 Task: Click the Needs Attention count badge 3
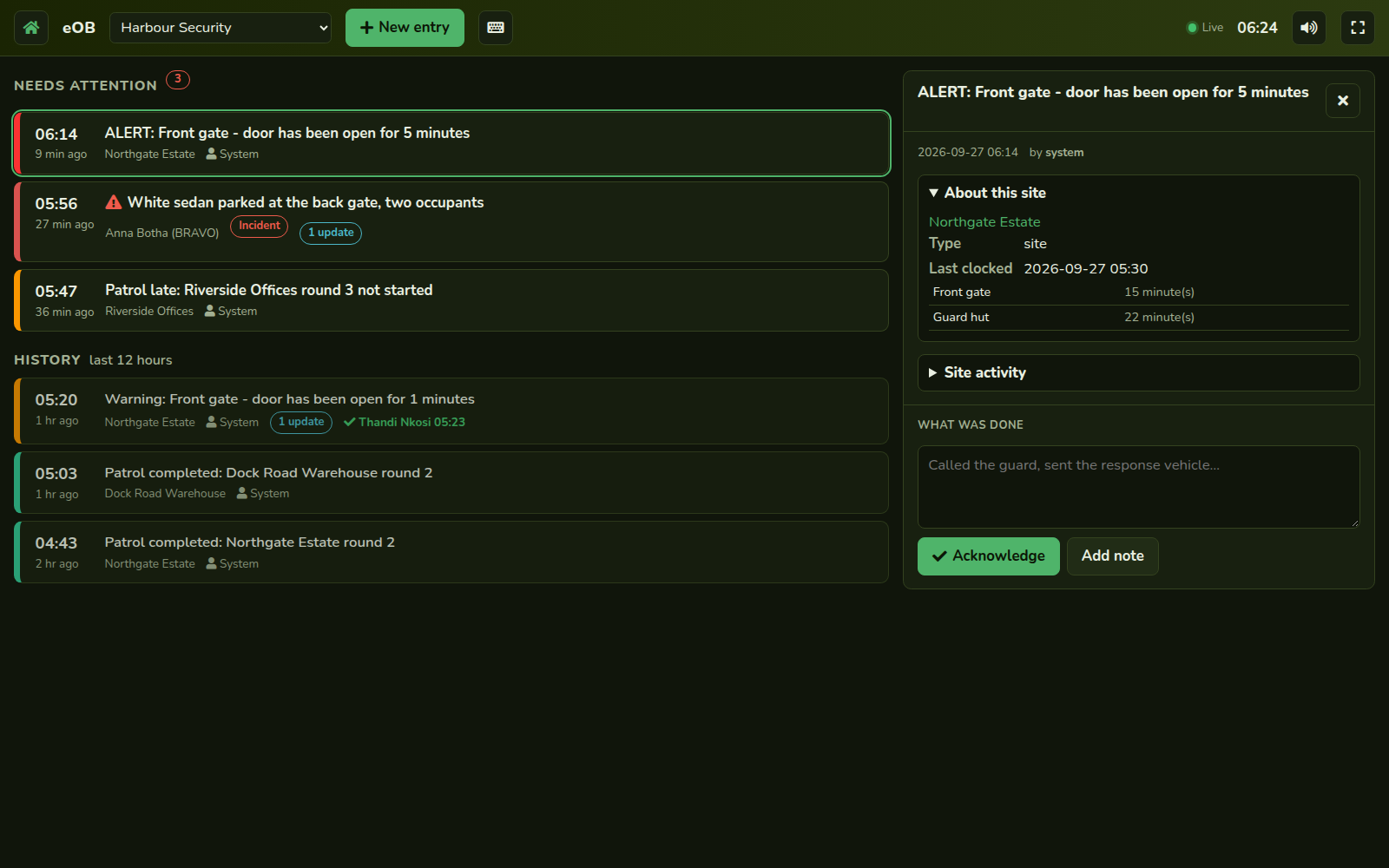[178, 80]
